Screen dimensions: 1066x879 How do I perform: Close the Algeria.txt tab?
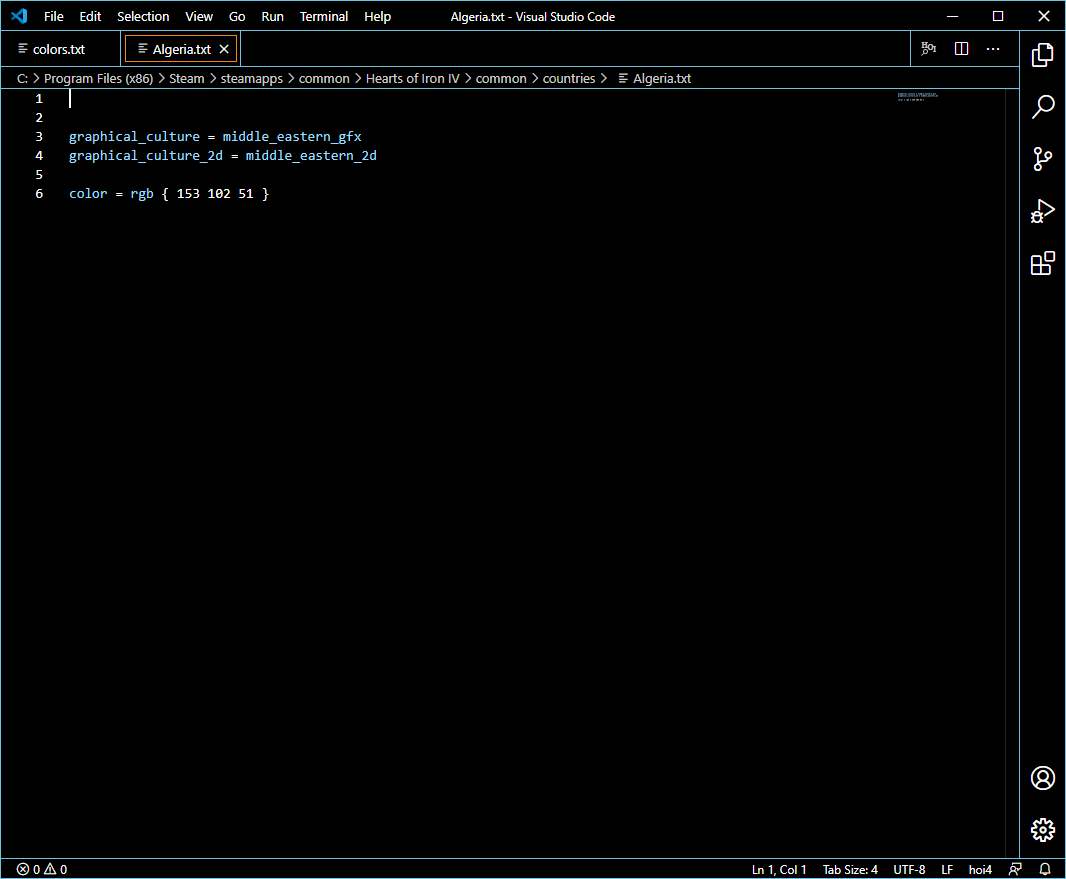224,49
